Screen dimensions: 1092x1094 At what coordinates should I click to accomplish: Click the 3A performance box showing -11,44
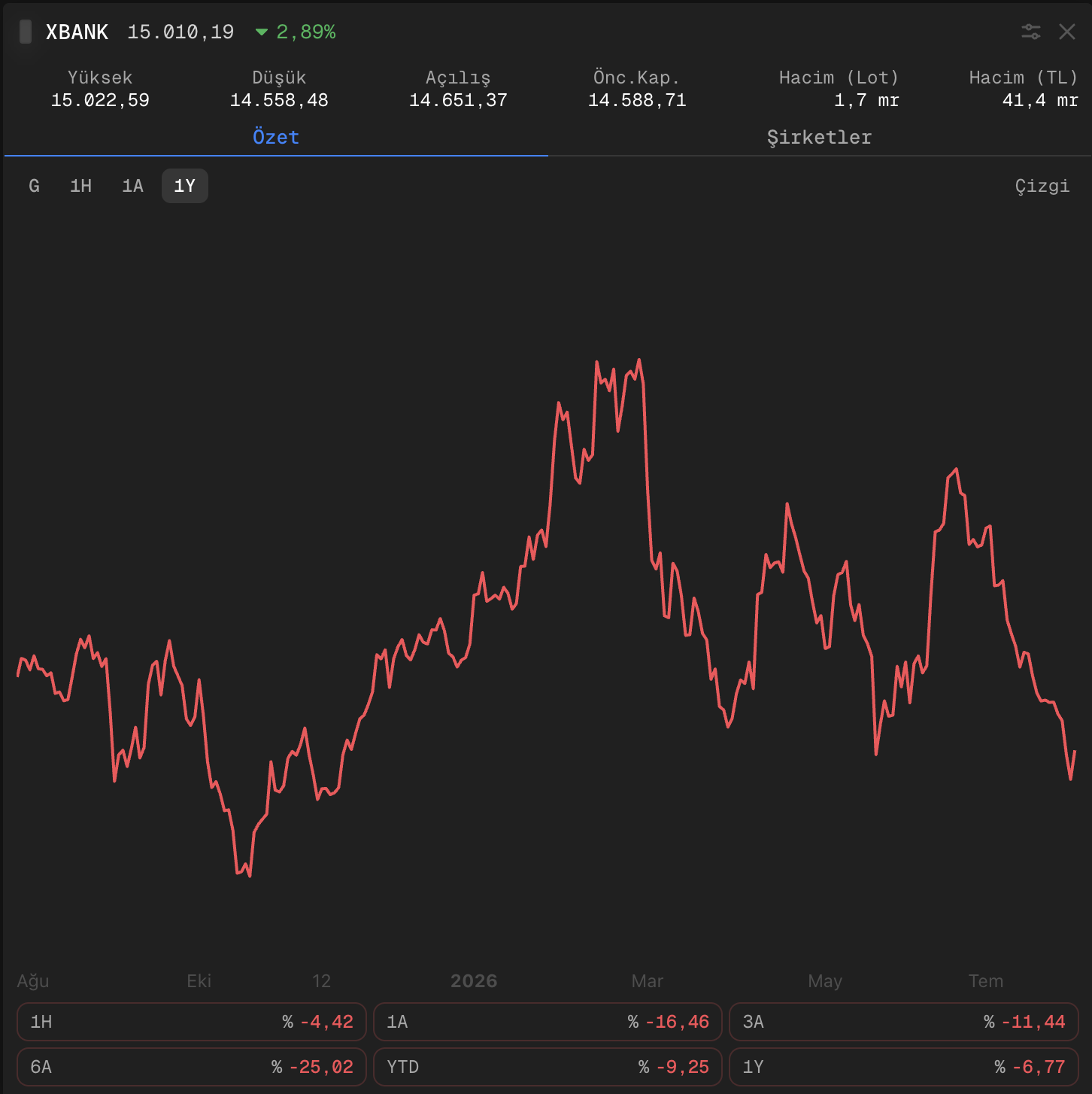tap(904, 1022)
